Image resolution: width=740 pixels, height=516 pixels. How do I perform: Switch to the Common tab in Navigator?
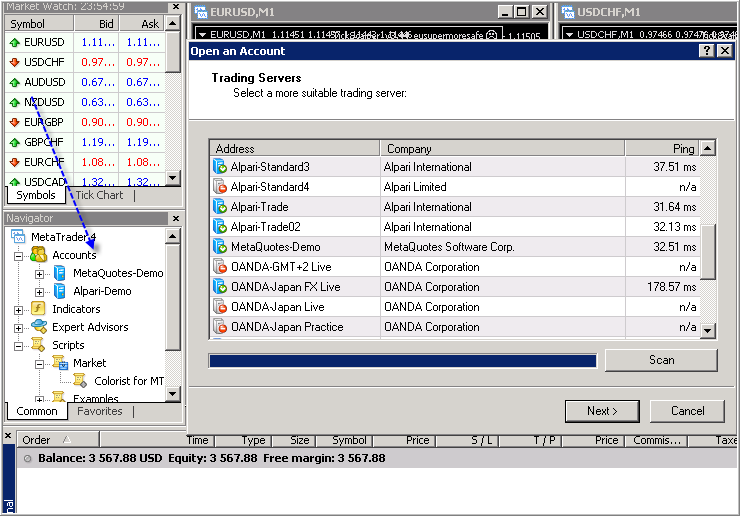click(37, 411)
